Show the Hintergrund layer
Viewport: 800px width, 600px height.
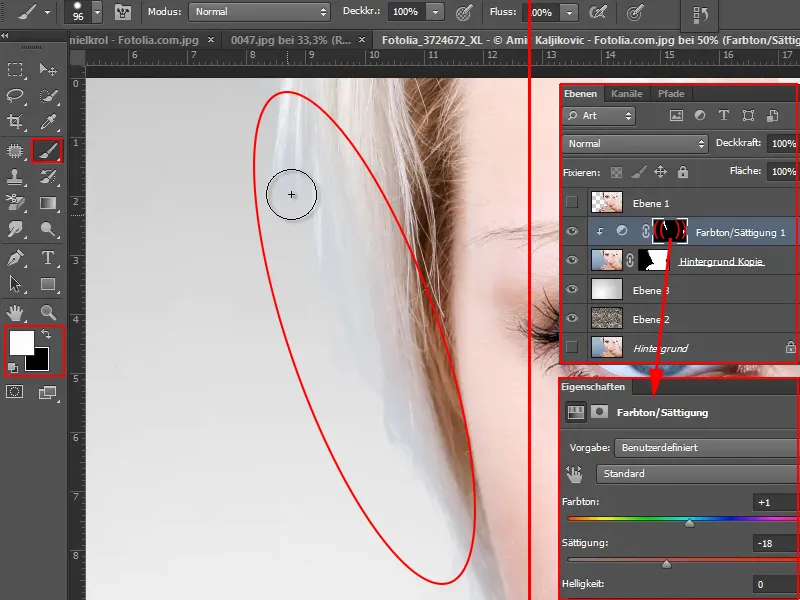(x=572, y=347)
